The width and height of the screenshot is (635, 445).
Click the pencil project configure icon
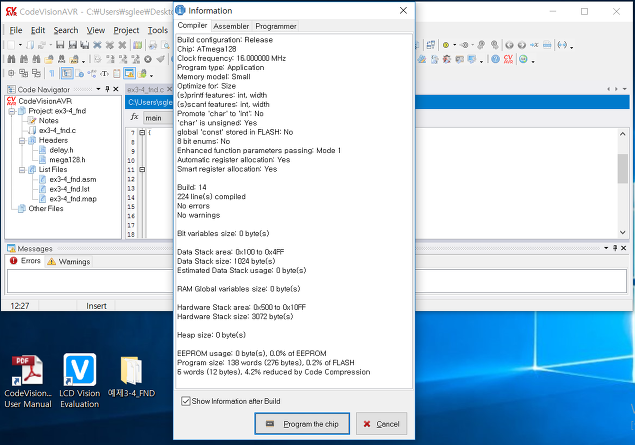coord(422,60)
